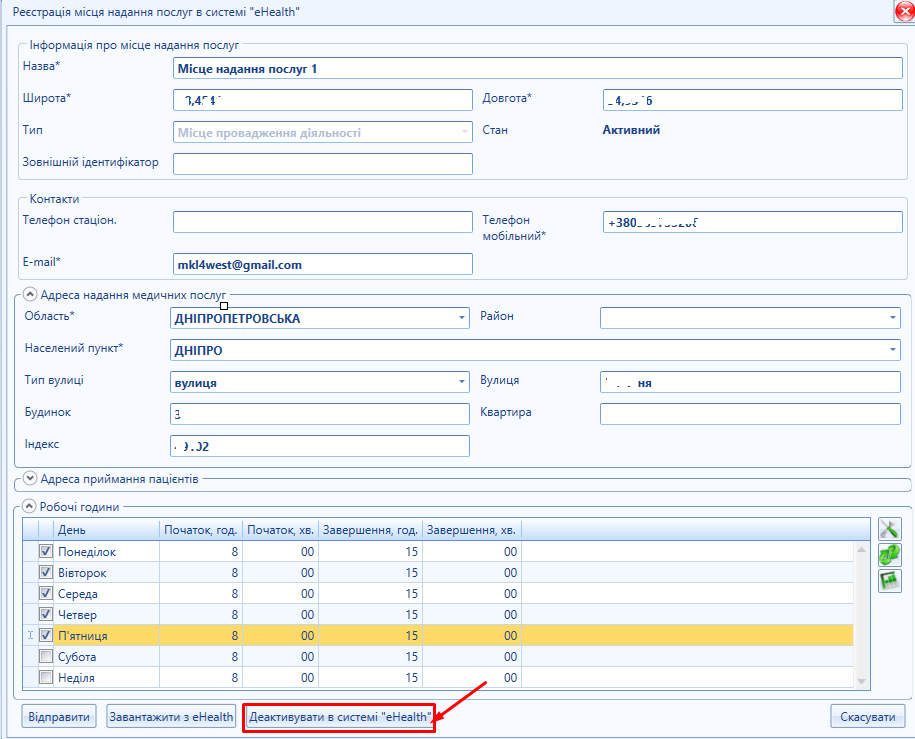Image resolution: width=915 pixels, height=739 pixels.
Task: Click the start minutes cell for Середа
Action: 280,594
